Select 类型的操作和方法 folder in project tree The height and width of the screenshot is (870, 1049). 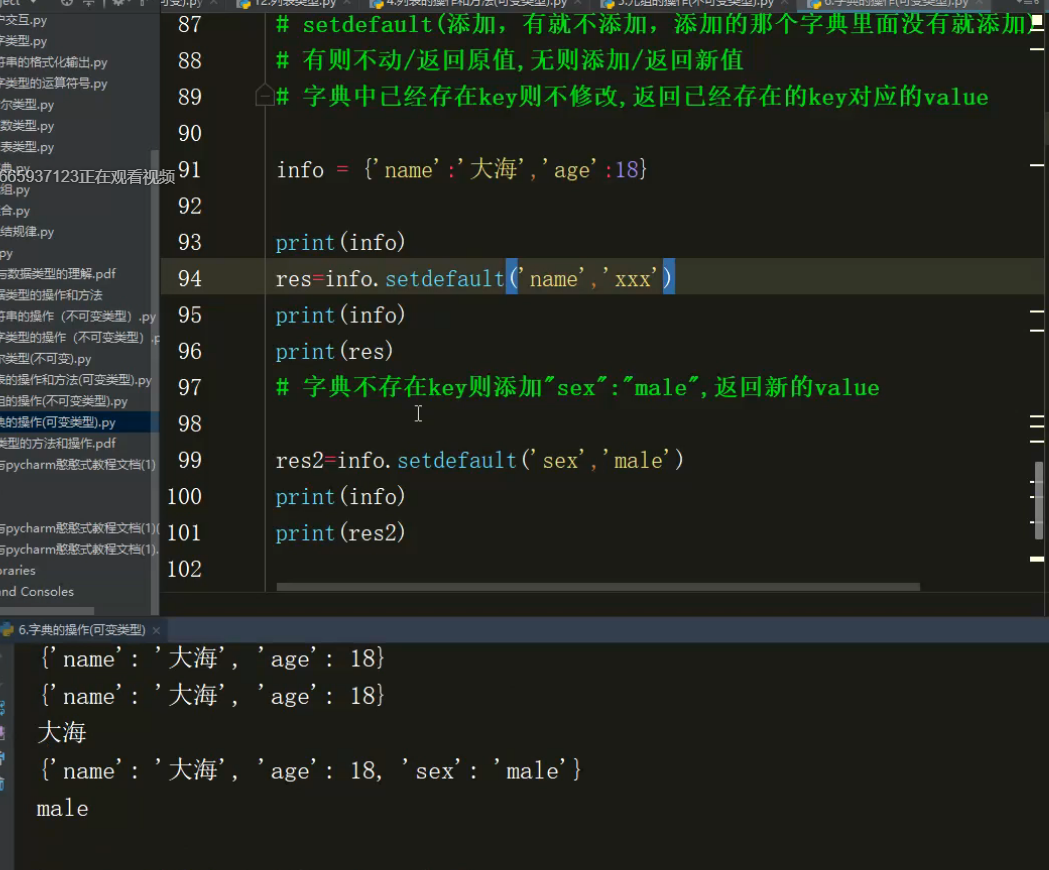point(52,295)
